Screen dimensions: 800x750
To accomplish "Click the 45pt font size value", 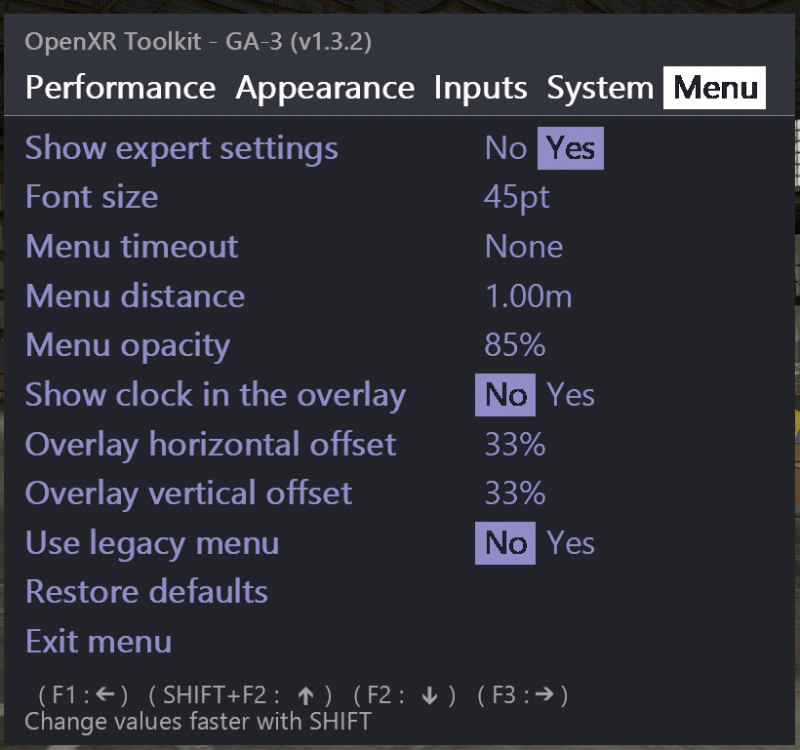I will coord(518,197).
